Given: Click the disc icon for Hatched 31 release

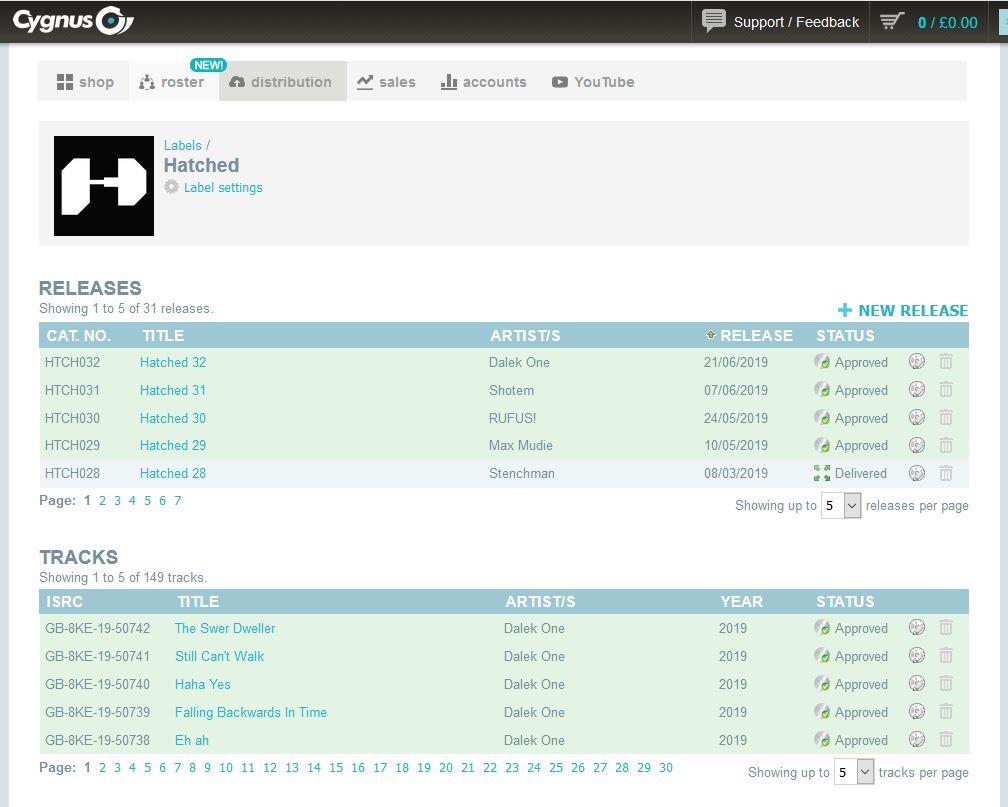Looking at the screenshot, I should point(917,390).
